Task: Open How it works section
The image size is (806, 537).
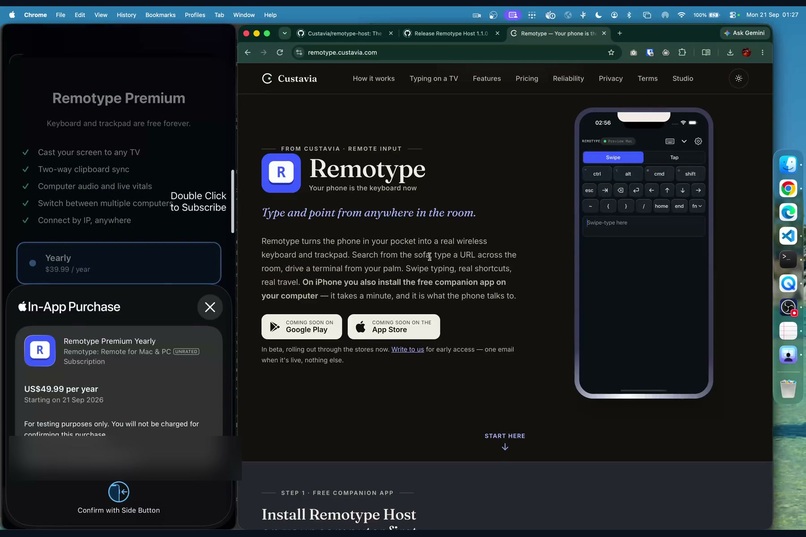Action: click(374, 79)
